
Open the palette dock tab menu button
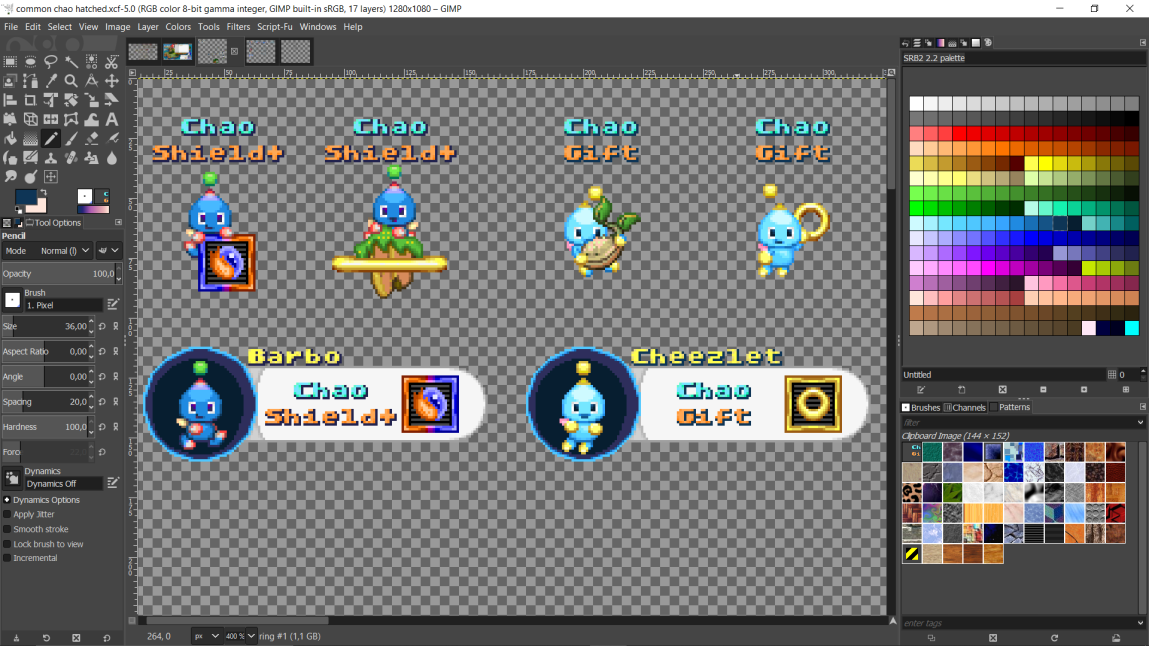click(1142, 43)
